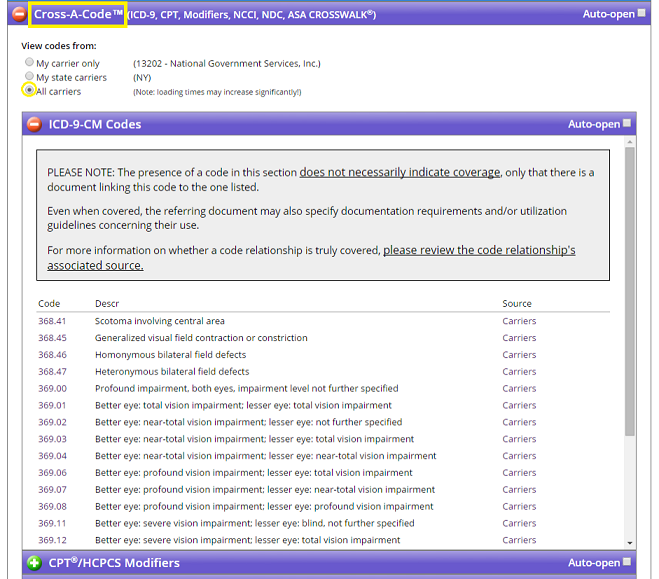Enable Auto-open for ICD-9-CM Codes
The height and width of the screenshot is (579, 659).
click(627, 124)
